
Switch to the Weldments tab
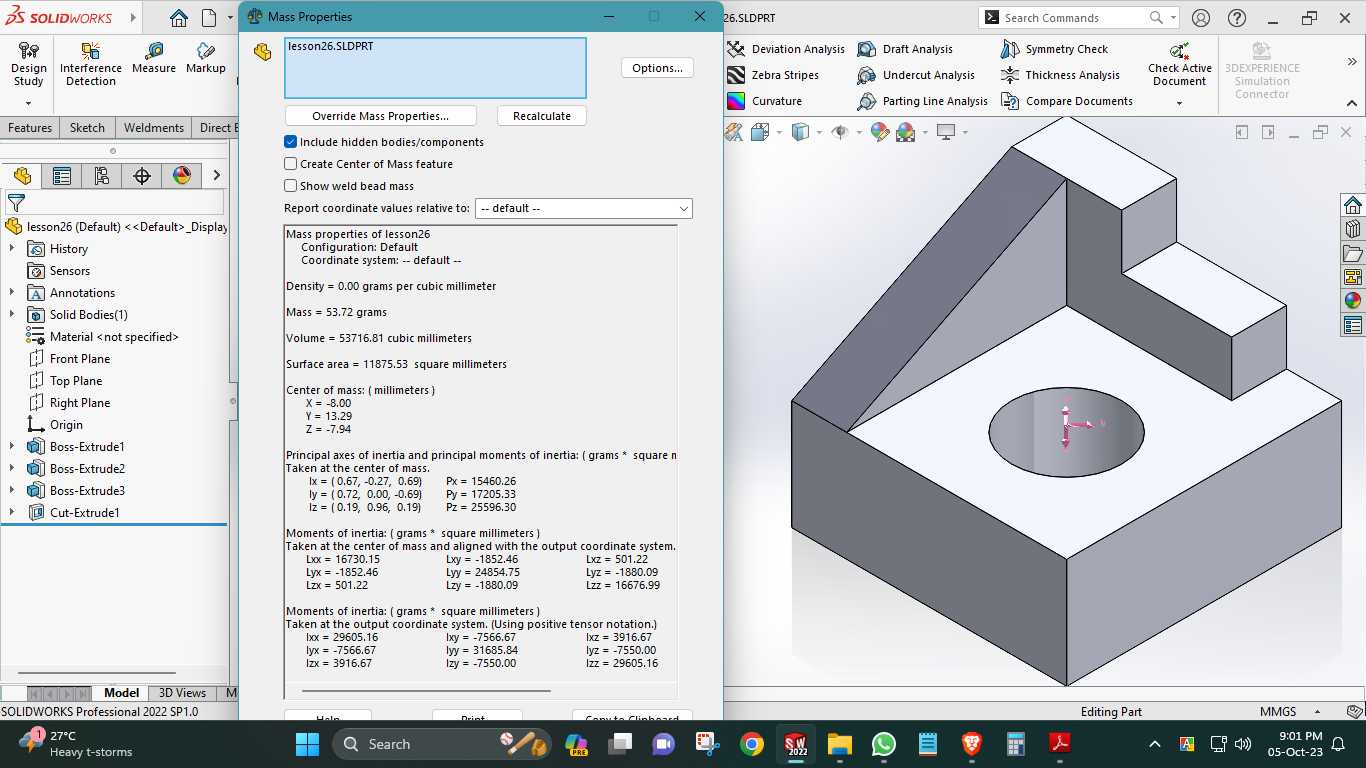click(x=154, y=128)
